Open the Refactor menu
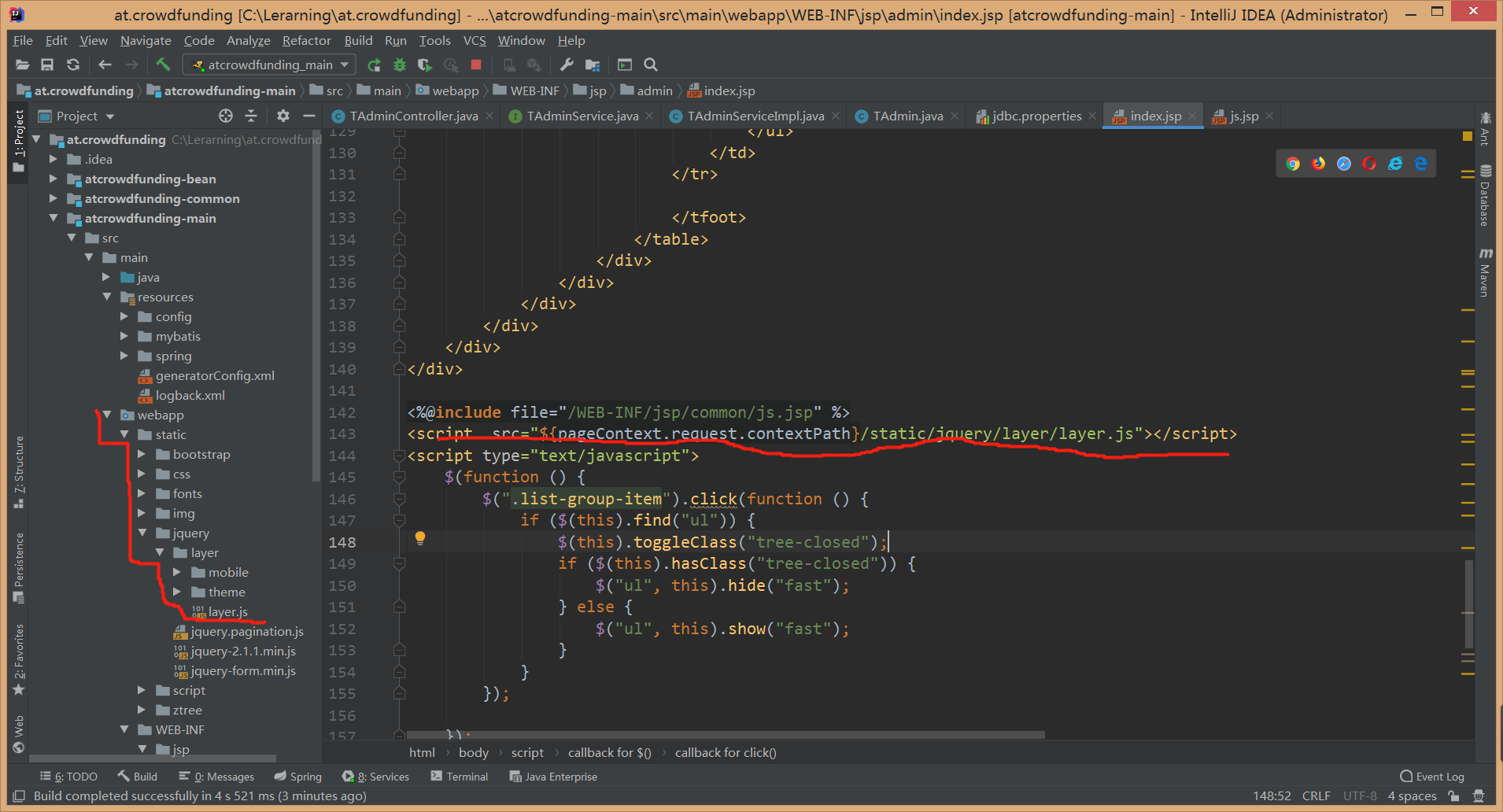 [307, 40]
